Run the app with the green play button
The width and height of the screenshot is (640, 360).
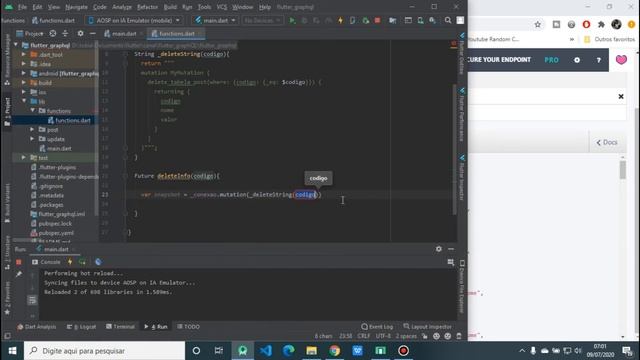point(292,20)
